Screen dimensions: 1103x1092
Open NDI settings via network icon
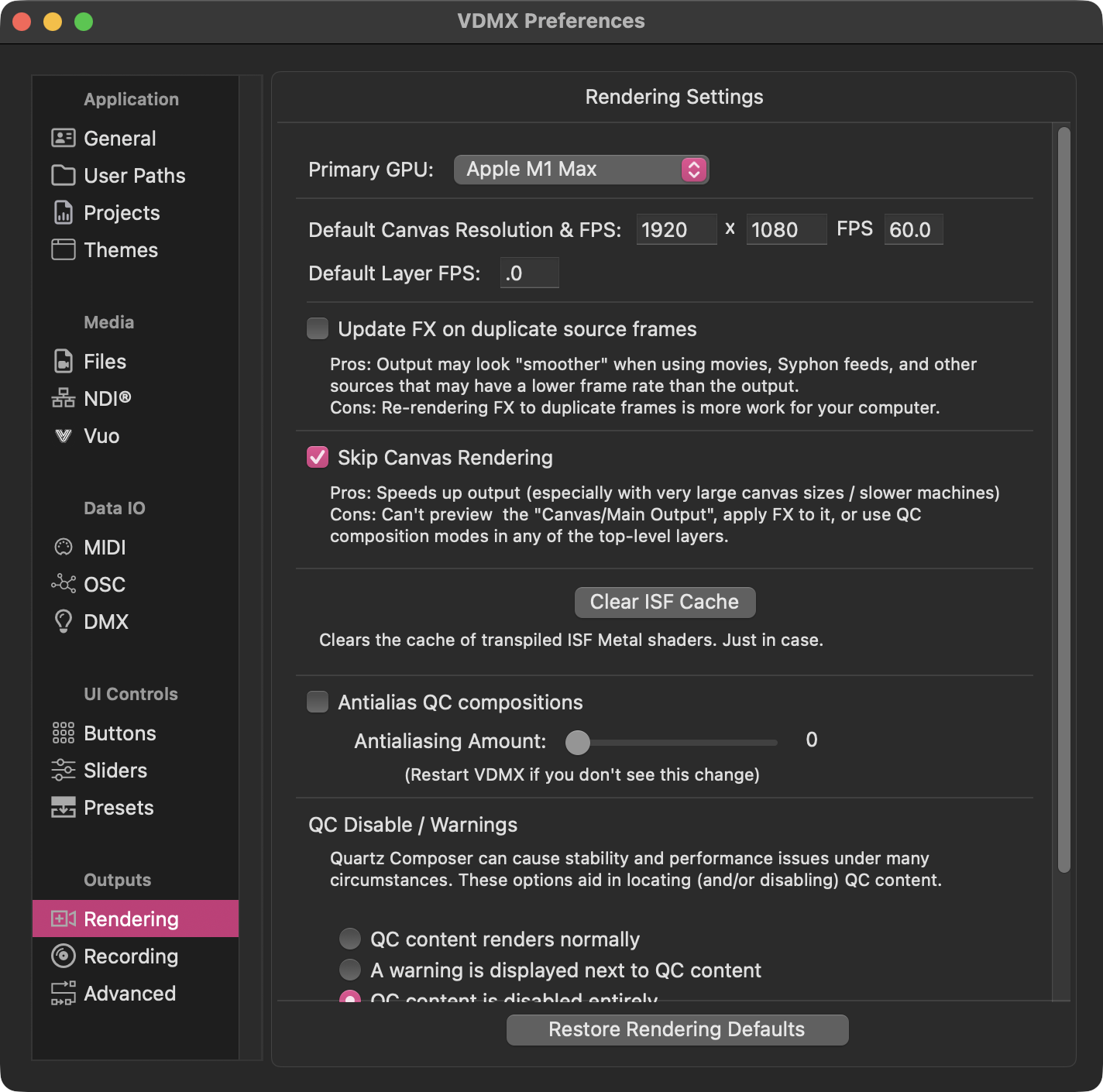(x=63, y=399)
